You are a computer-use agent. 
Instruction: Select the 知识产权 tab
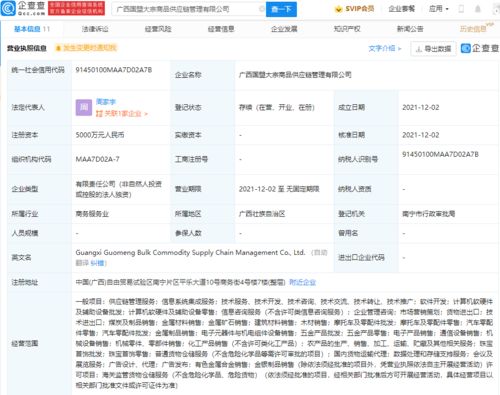(x=347, y=29)
